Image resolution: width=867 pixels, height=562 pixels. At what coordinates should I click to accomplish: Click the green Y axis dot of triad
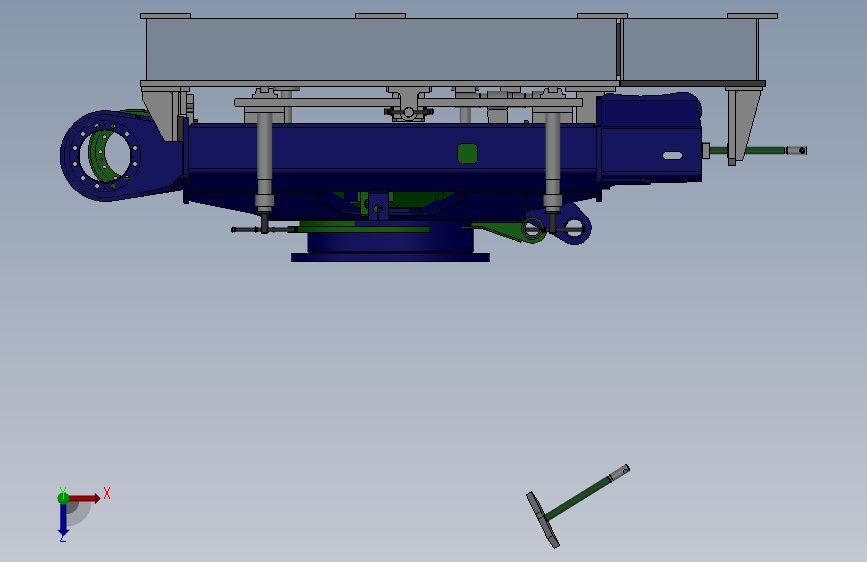(63, 498)
